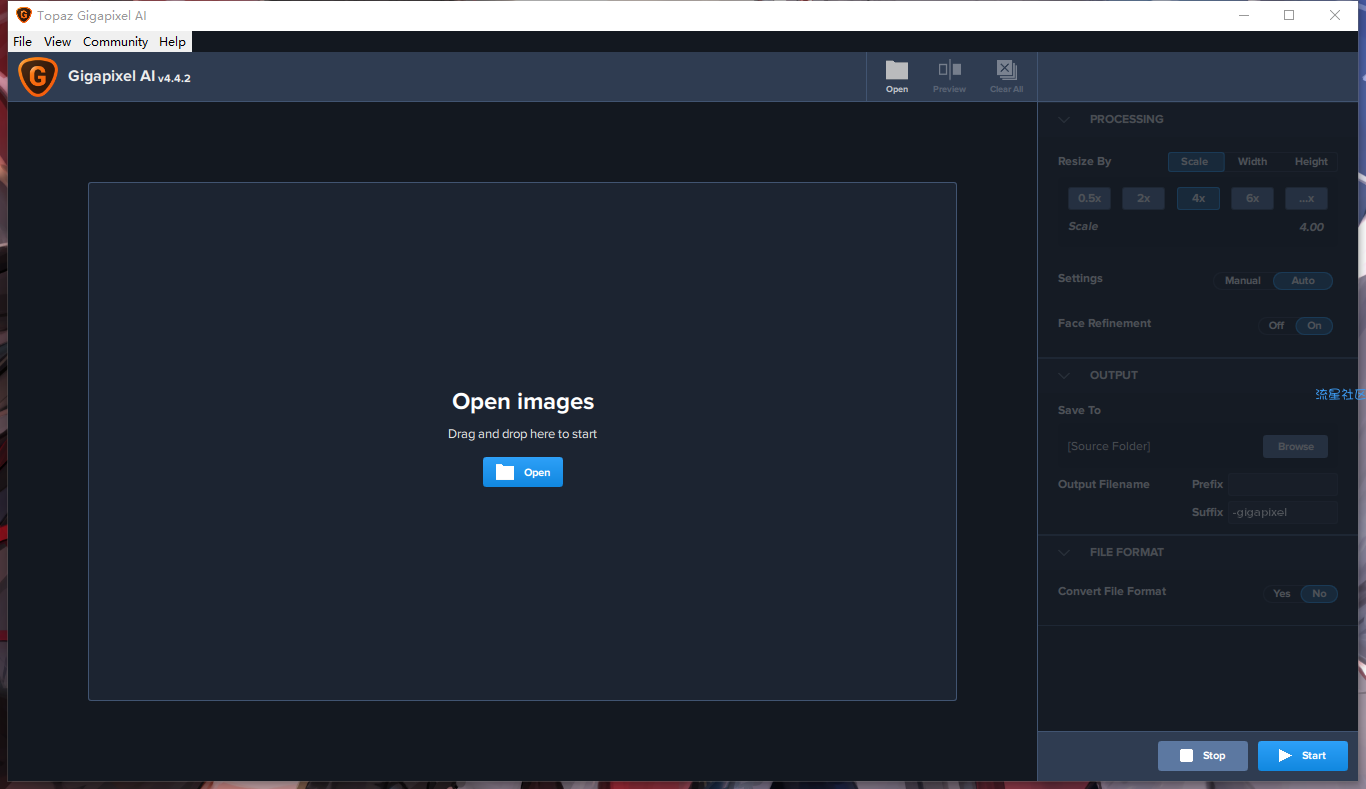This screenshot has height=789, width=1366.
Task: Click the Clear All toolbar icon
Action: [x=1006, y=76]
